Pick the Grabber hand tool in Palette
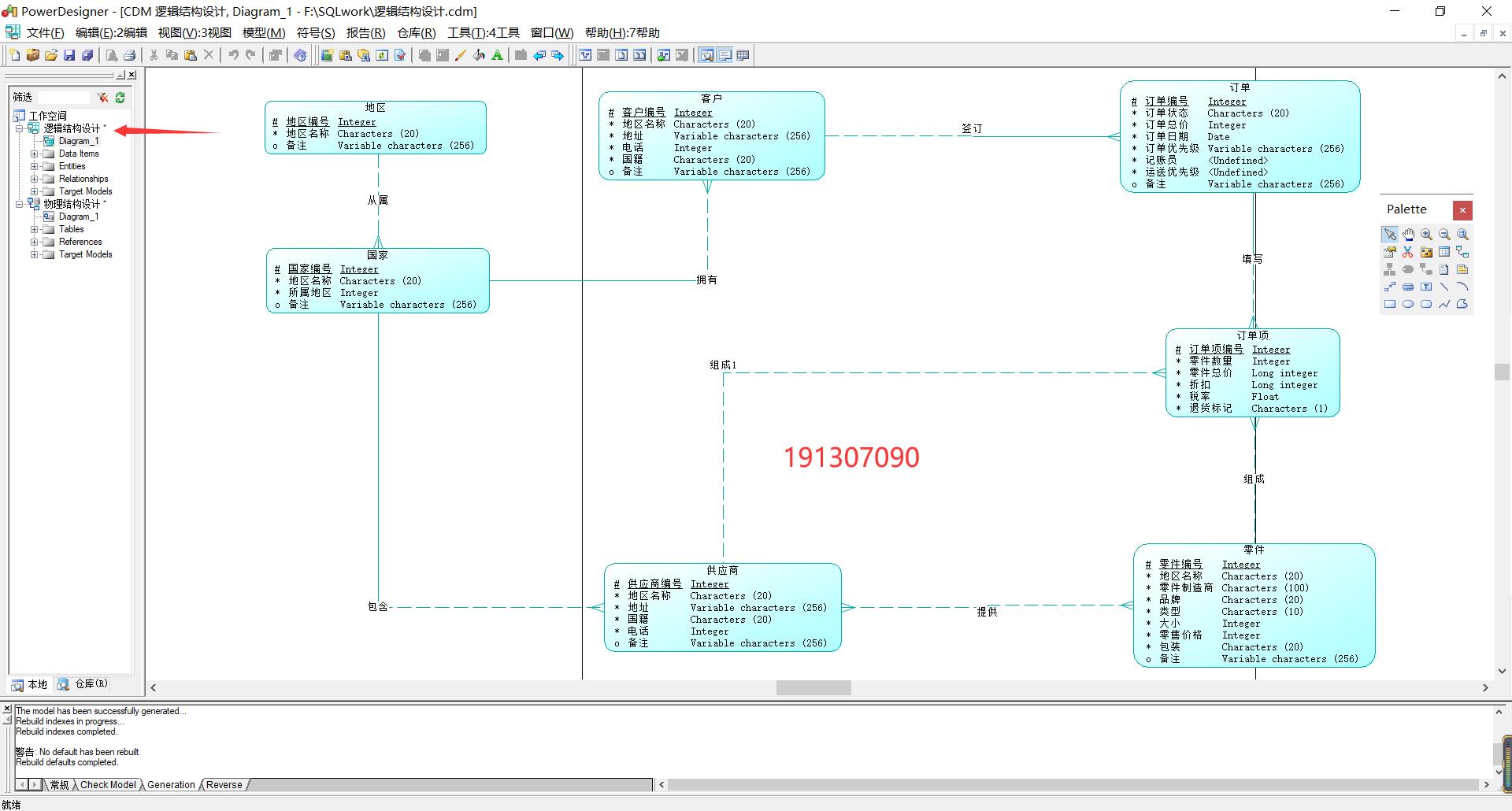Screen dimensions: 1512x811 click(1408, 235)
